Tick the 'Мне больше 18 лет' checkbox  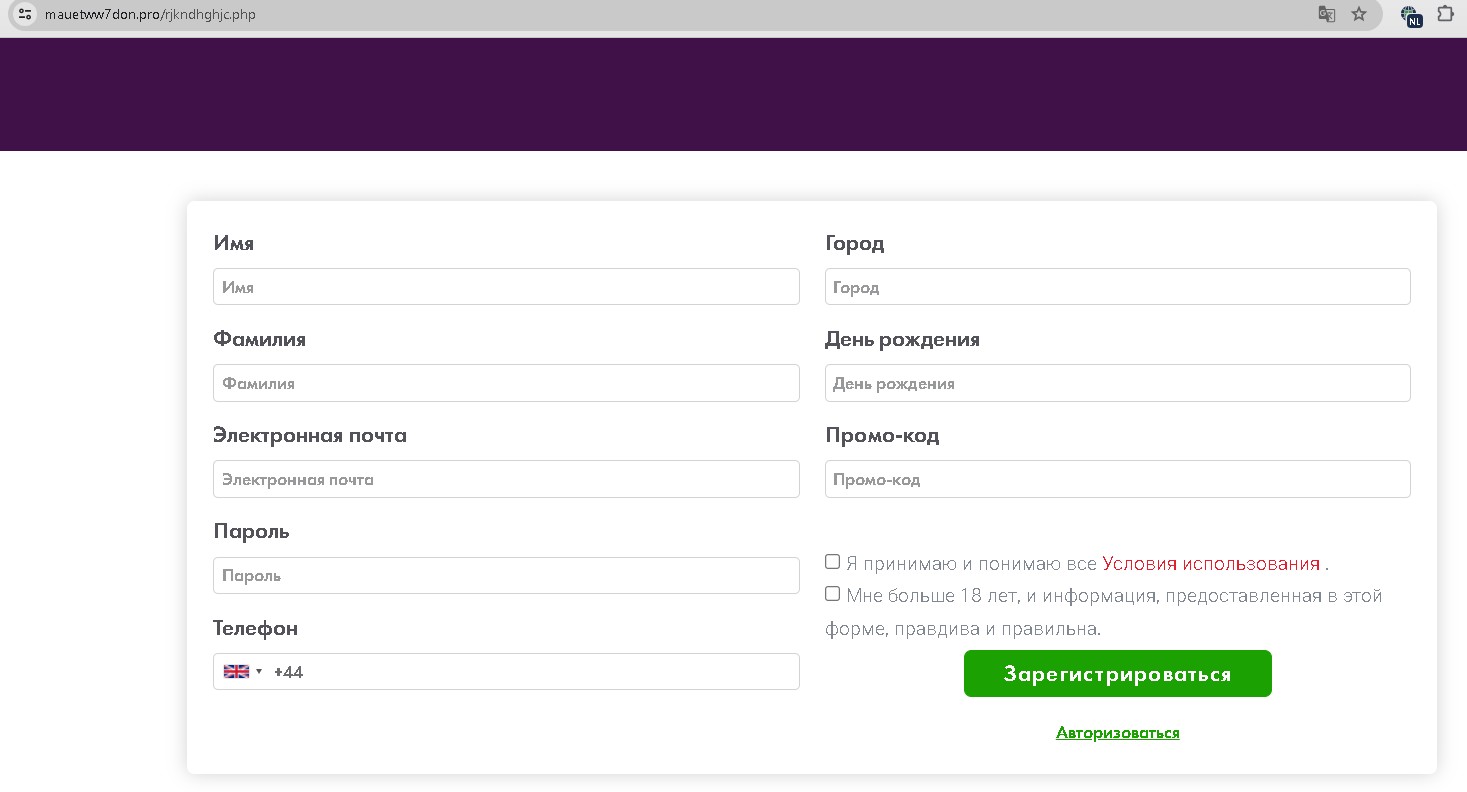point(832,594)
